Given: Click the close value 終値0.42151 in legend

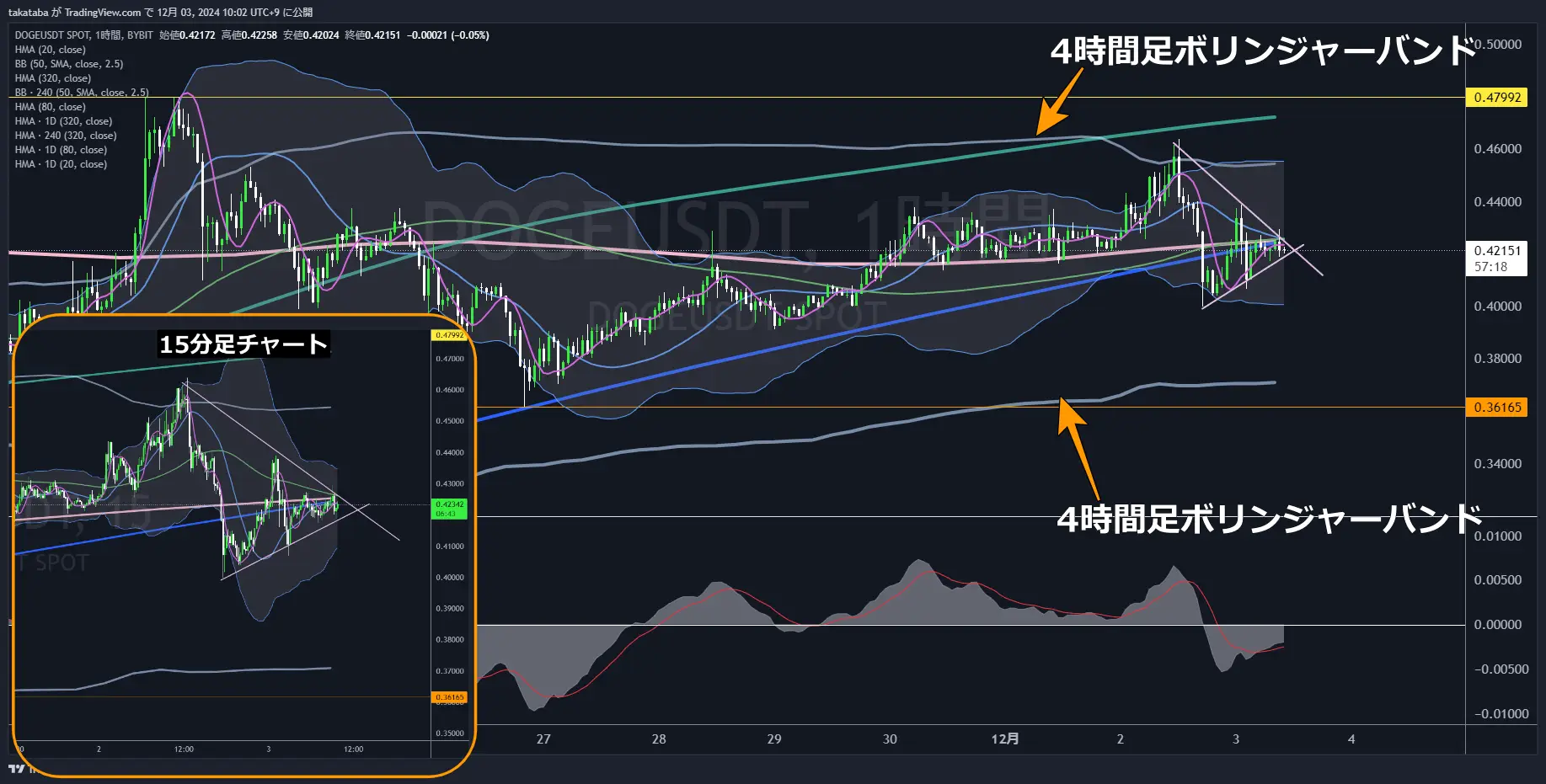Looking at the screenshot, I should 372,35.
